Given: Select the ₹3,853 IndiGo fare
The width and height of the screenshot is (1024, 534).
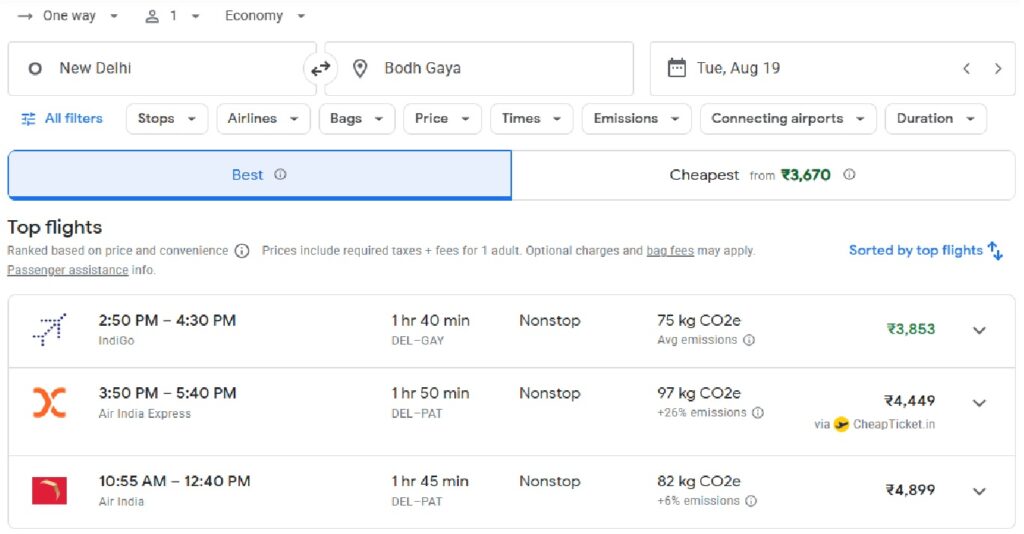Looking at the screenshot, I should [x=910, y=329].
